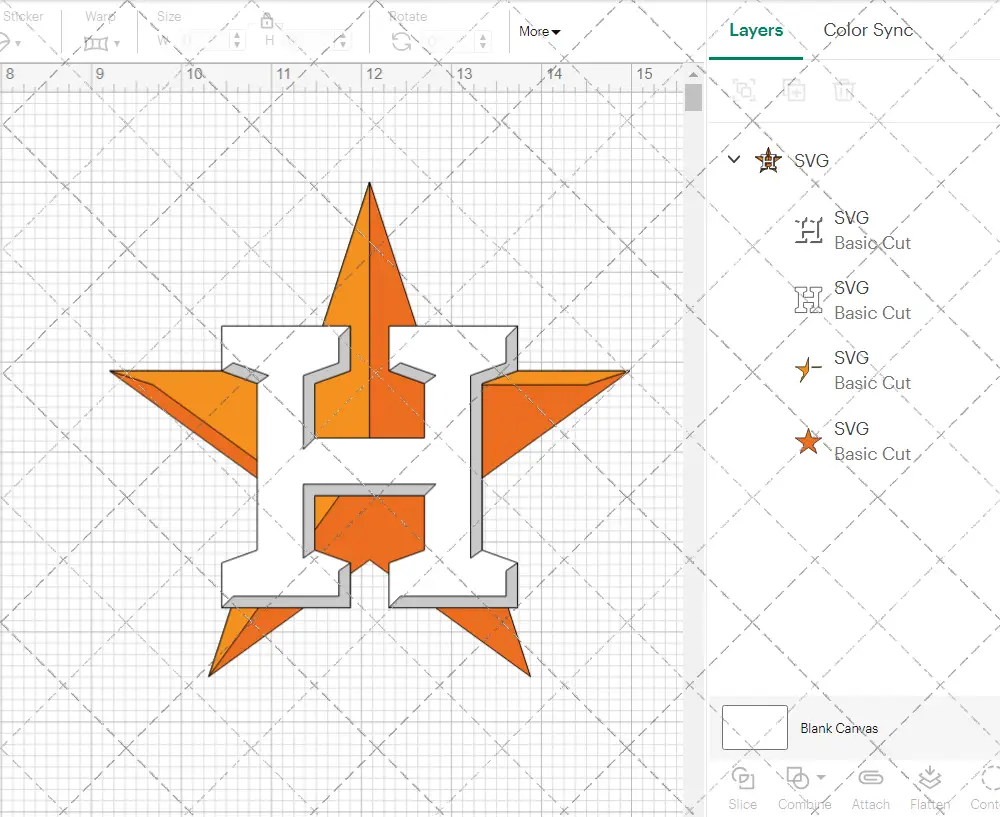Image resolution: width=1000 pixels, height=817 pixels.
Task: Switch to the Layers tab
Action: (755, 30)
